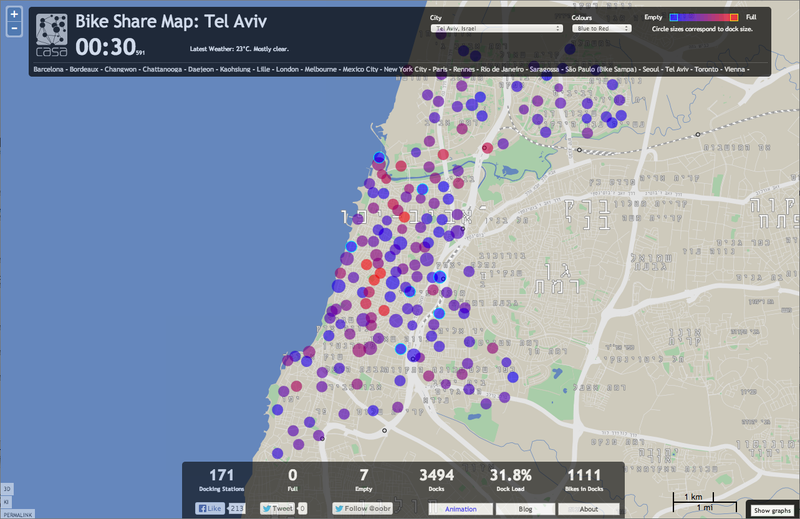Click the Latest Weather text
This screenshot has width=800, height=519.
[239, 49]
